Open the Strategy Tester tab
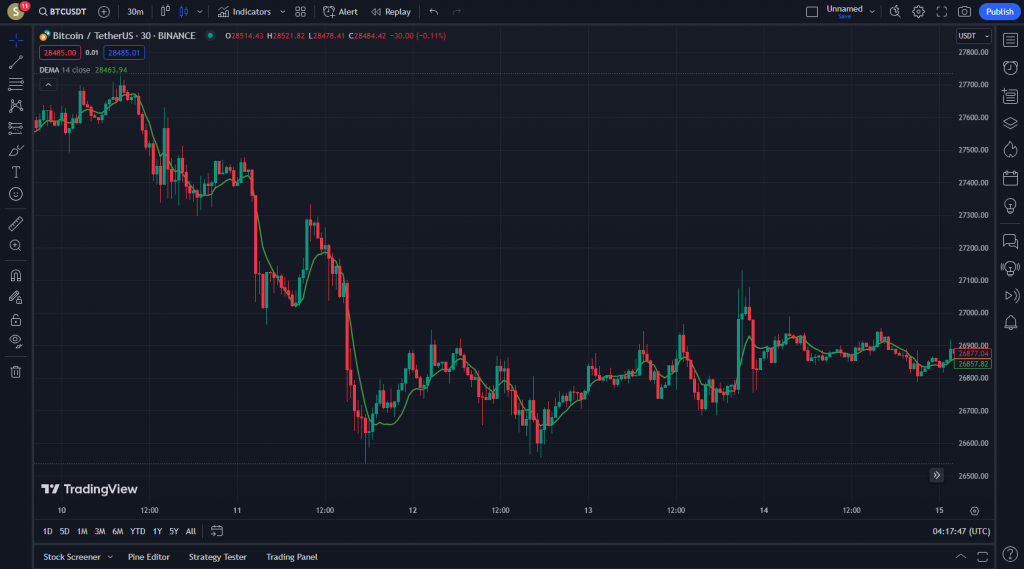 coord(217,557)
